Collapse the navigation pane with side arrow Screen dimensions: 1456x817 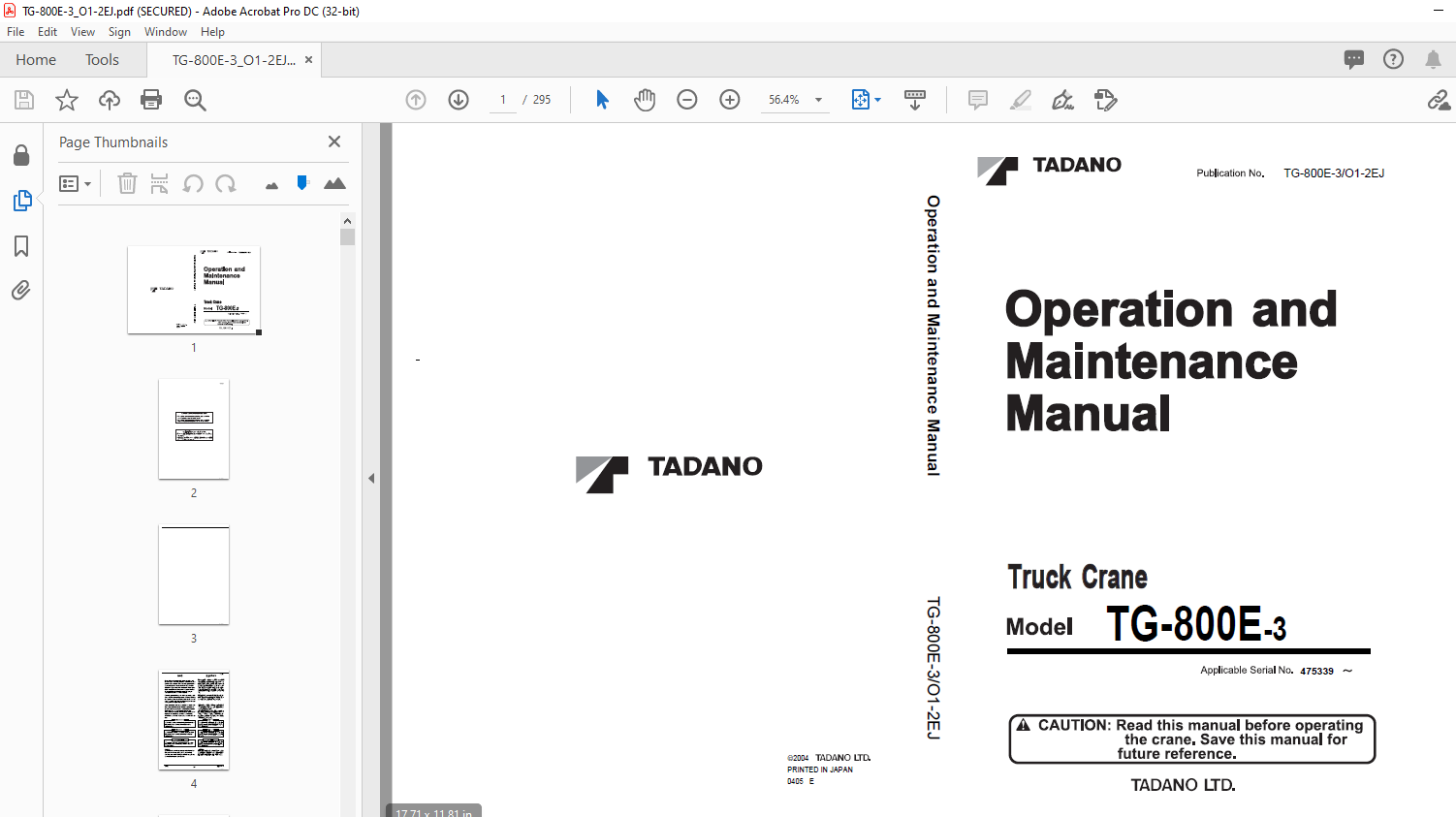(371, 478)
